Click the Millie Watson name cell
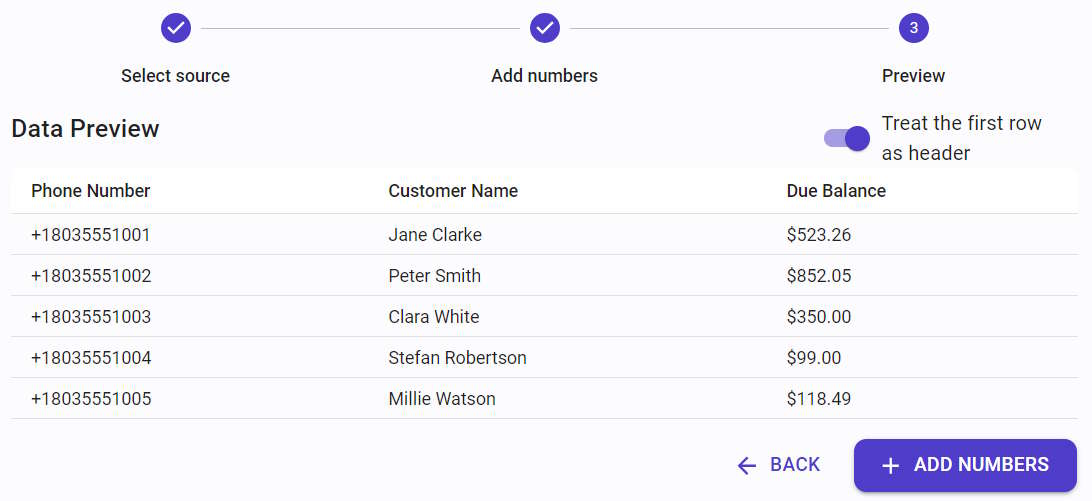1092x501 pixels. pyautogui.click(x=442, y=399)
